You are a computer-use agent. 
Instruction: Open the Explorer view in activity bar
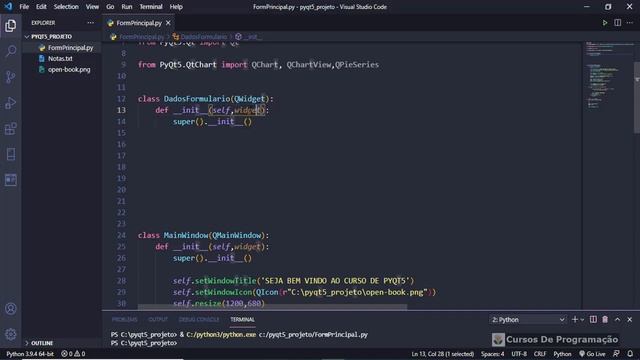tap(11, 26)
